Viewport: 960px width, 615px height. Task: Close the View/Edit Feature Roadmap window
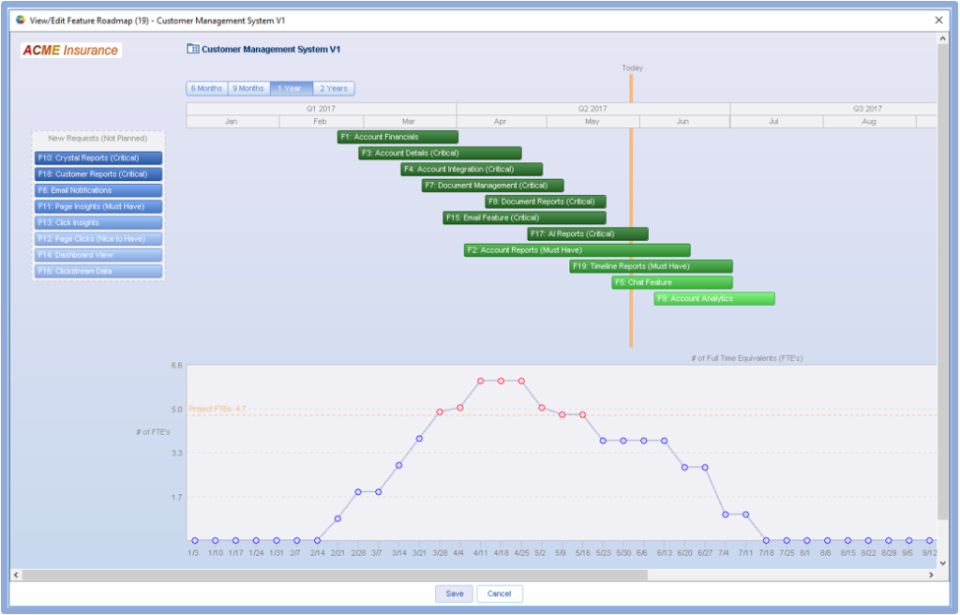pyautogui.click(x=939, y=20)
